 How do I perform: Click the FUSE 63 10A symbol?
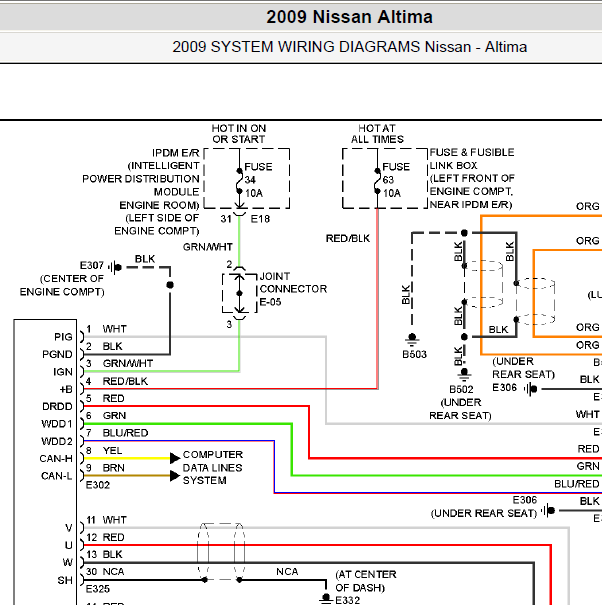point(377,181)
